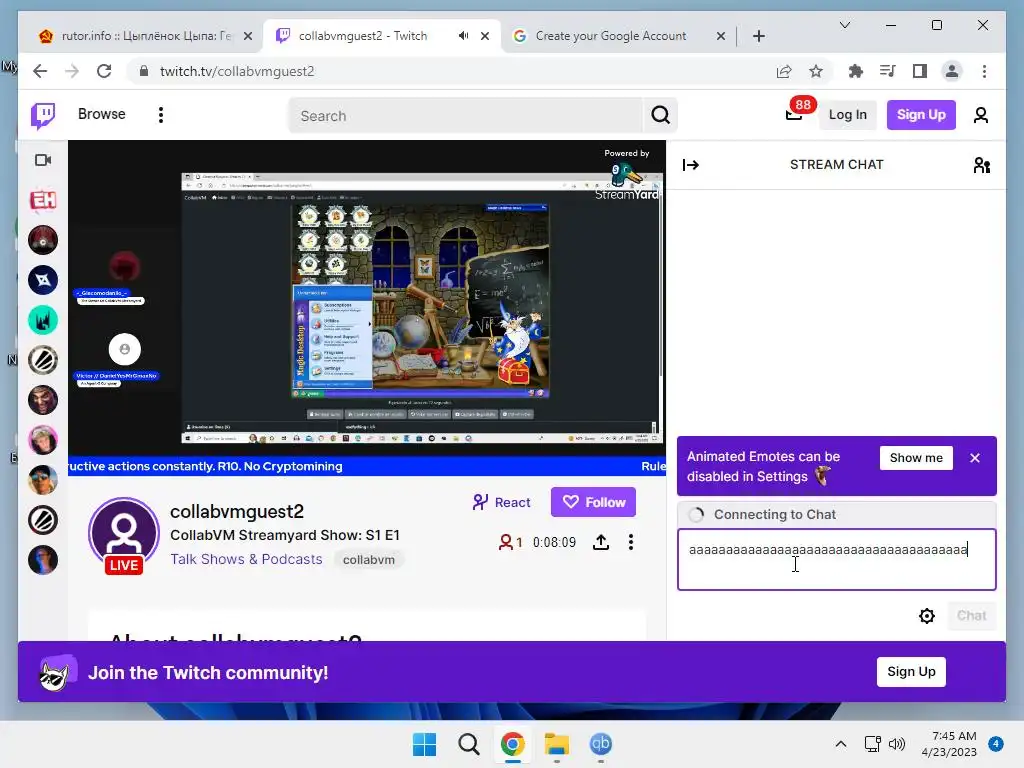Viewport: 1024px width, 768px height.
Task: Open the user profile icon in Twitch header
Action: (x=980, y=115)
